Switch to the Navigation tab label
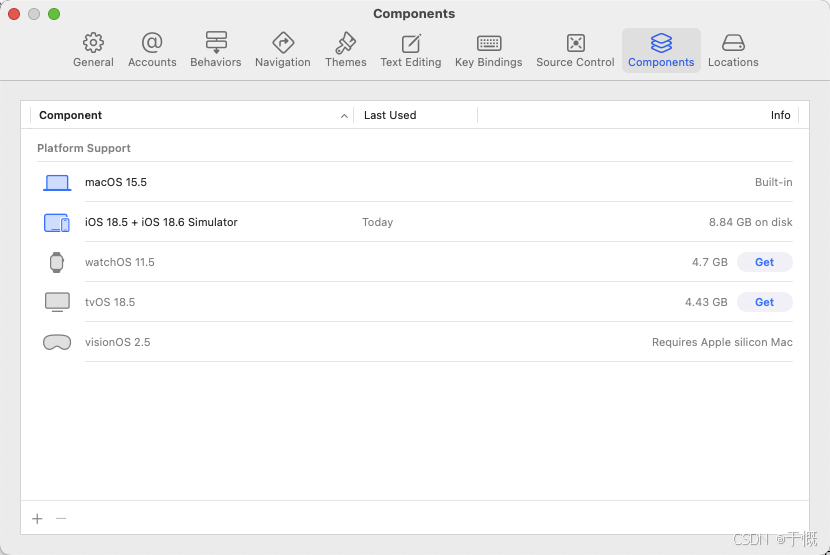Image resolution: width=830 pixels, height=555 pixels. coord(283,62)
